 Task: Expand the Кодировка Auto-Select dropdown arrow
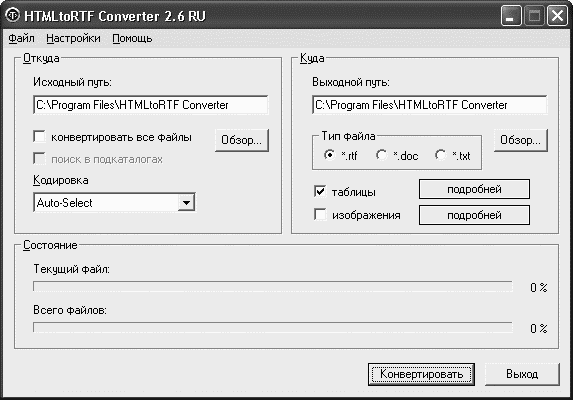[186, 203]
